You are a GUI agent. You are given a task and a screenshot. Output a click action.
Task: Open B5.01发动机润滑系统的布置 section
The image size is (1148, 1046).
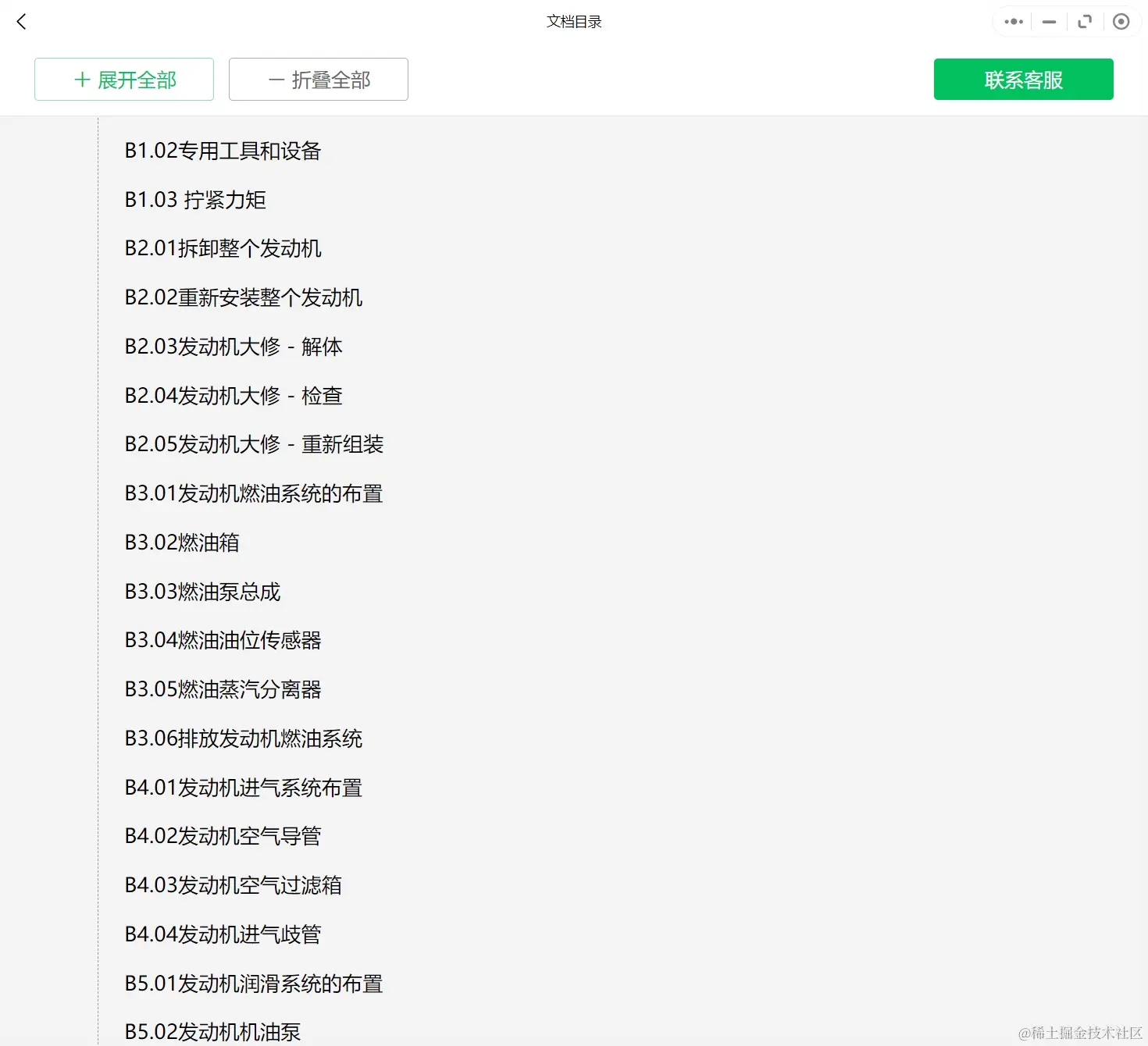click(x=253, y=983)
